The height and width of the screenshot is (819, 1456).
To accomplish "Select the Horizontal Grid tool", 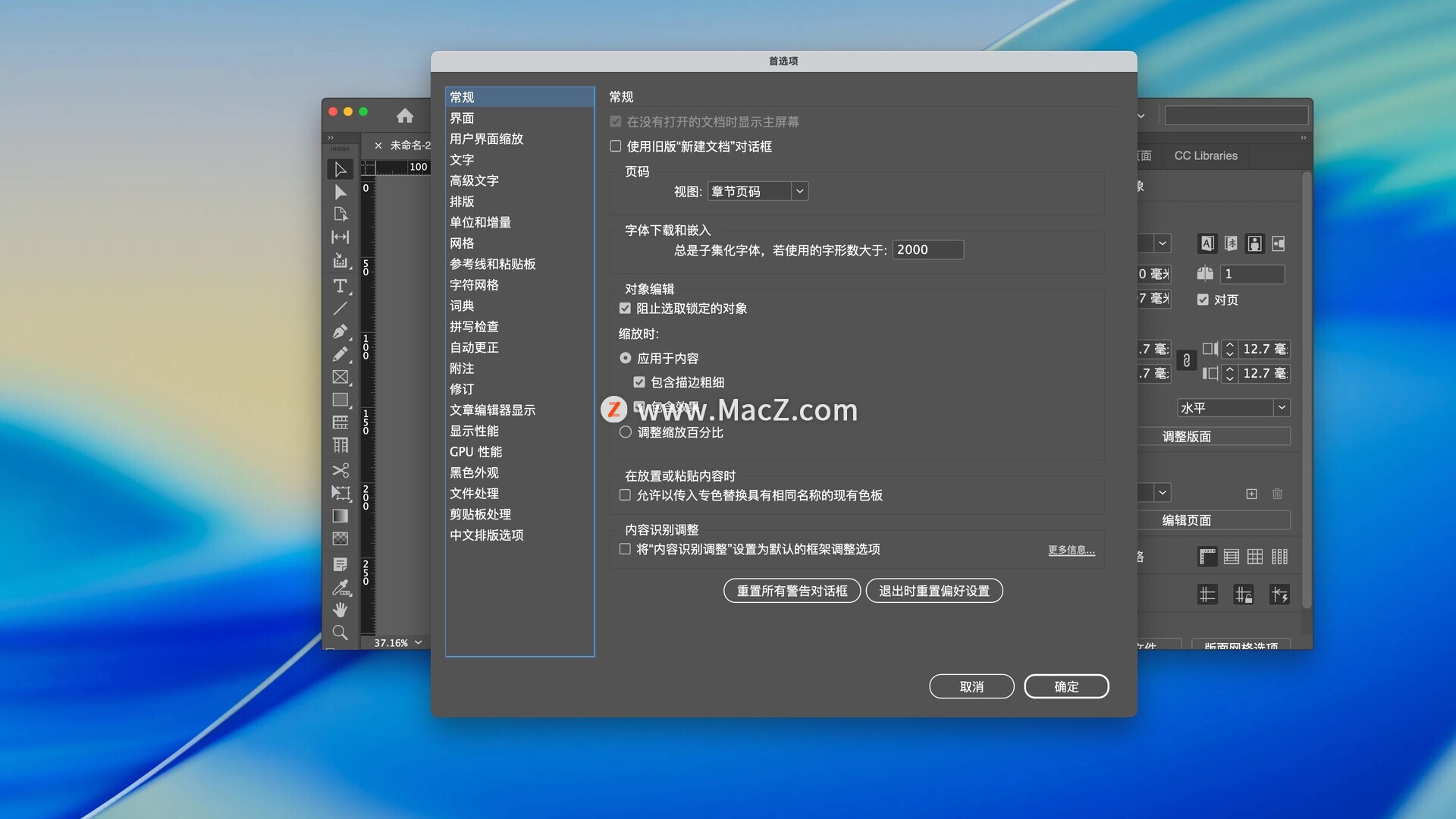I will pyautogui.click(x=340, y=422).
